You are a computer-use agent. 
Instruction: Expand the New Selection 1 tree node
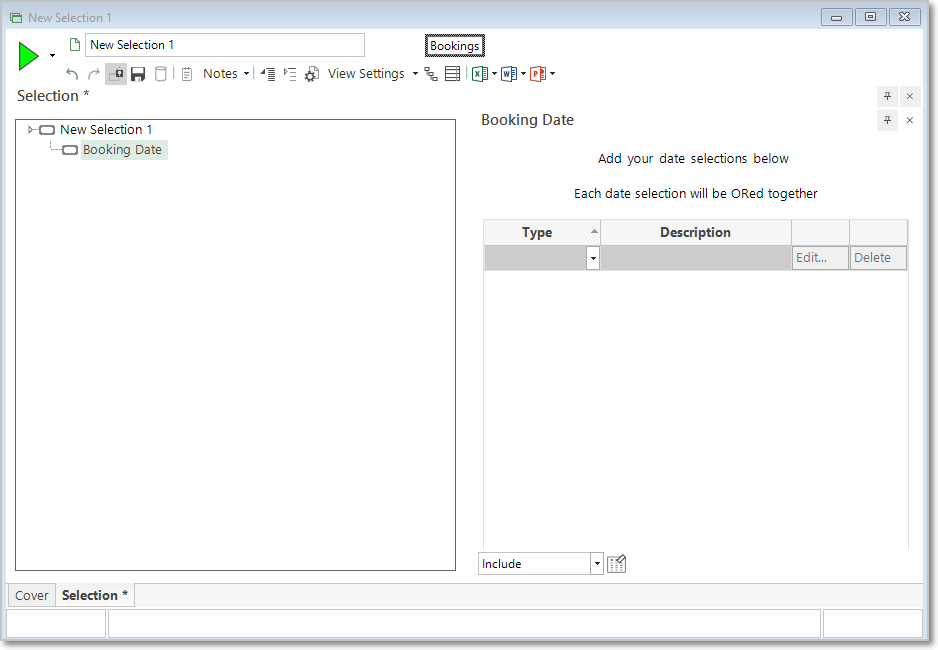pyautogui.click(x=31, y=129)
